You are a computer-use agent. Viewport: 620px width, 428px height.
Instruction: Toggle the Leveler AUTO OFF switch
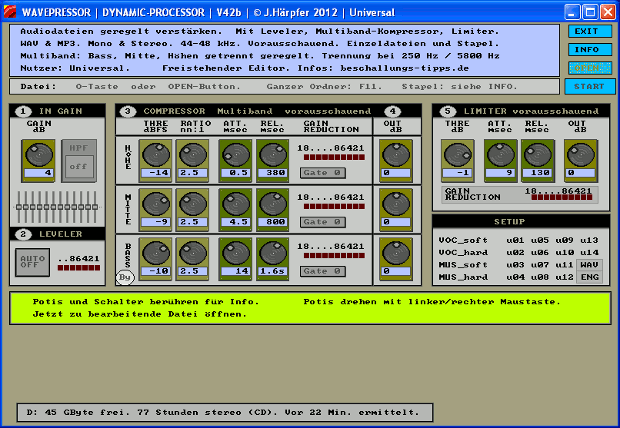pos(32,262)
